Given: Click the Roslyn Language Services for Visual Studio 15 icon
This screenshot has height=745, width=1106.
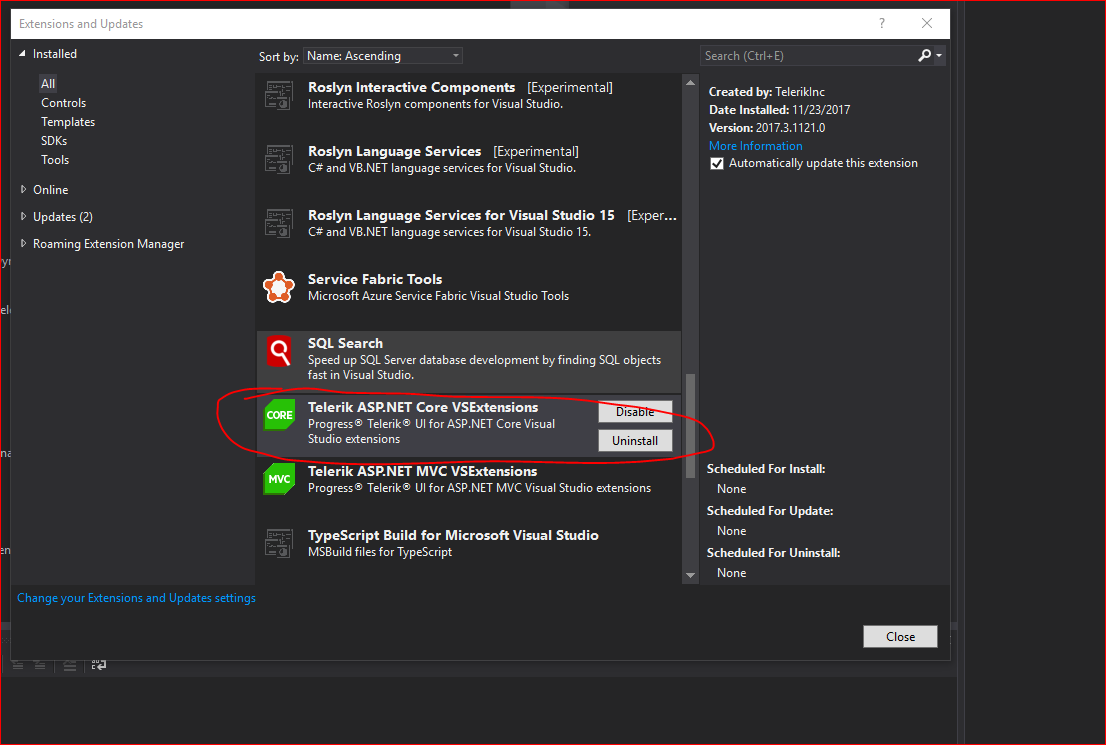Looking at the screenshot, I should point(279,224).
